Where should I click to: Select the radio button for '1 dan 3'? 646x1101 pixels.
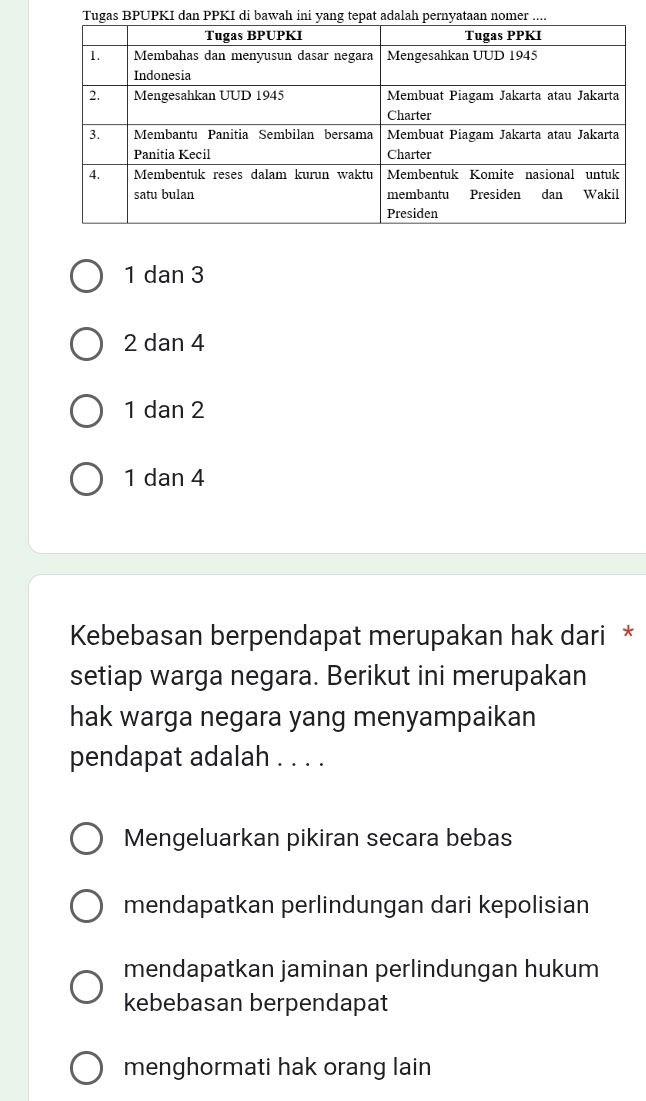click(x=87, y=275)
